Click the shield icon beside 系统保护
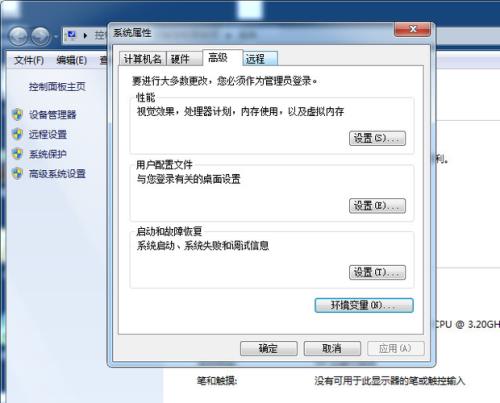500x403 pixels. 17,154
